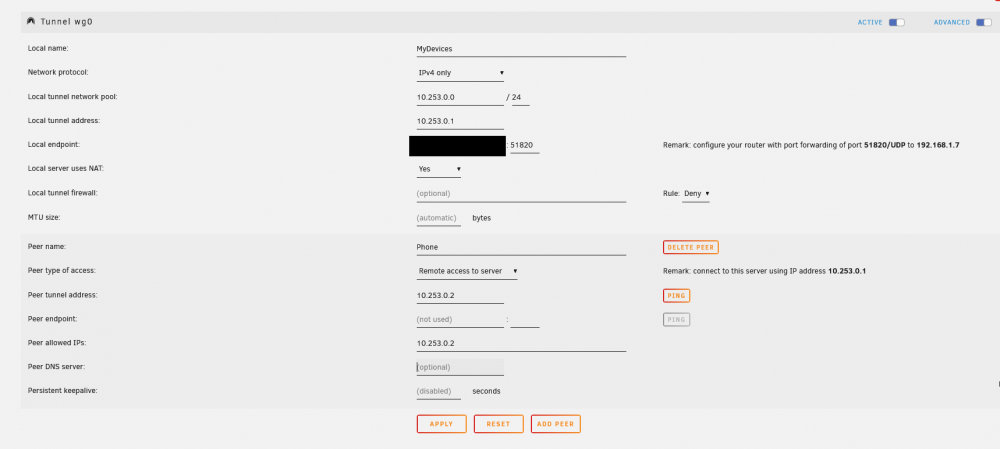Click the greyed PING button beside Peer endpoint
The height and width of the screenshot is (449, 1000).
pyautogui.click(x=676, y=320)
